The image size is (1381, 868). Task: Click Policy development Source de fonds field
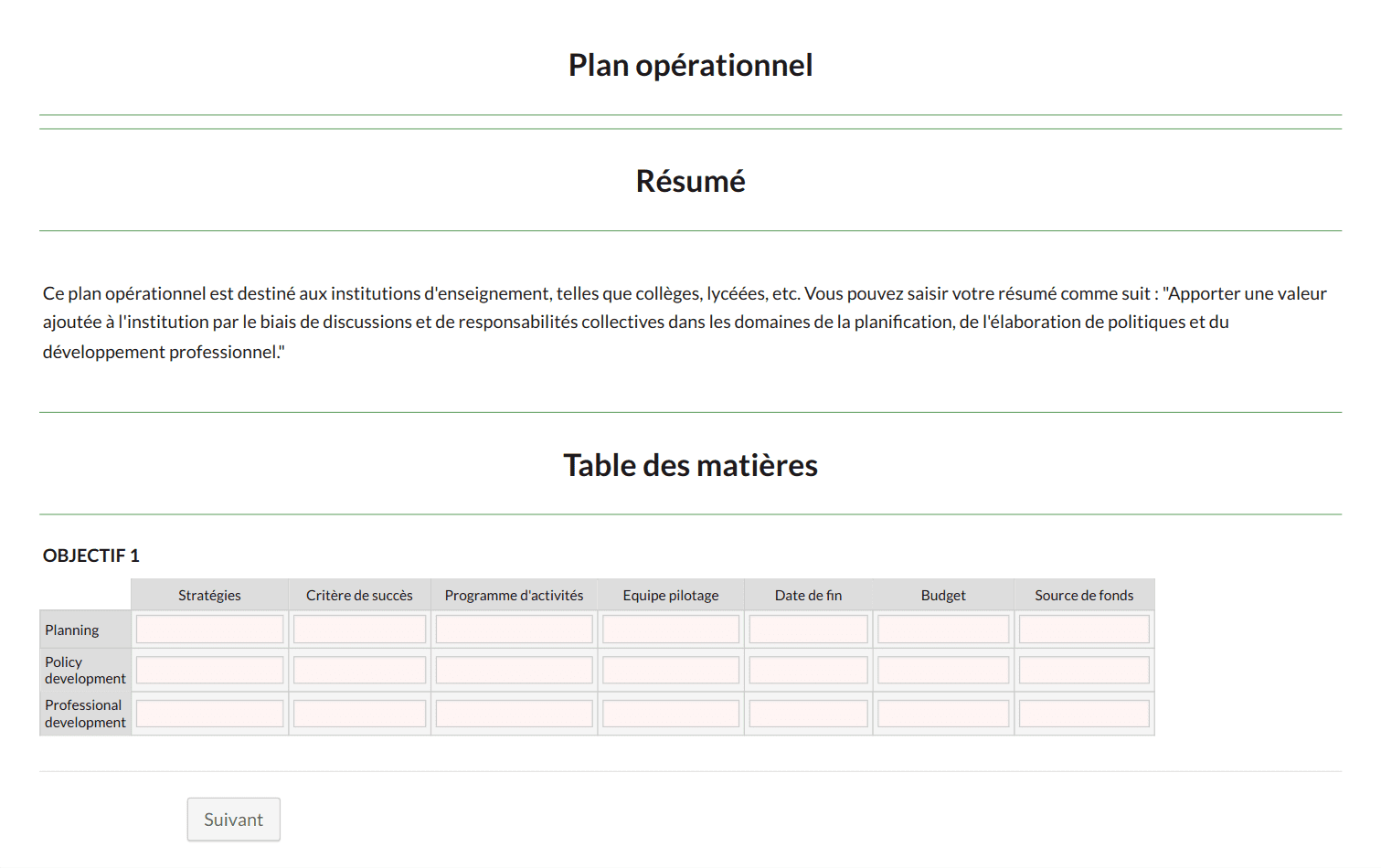(1084, 671)
